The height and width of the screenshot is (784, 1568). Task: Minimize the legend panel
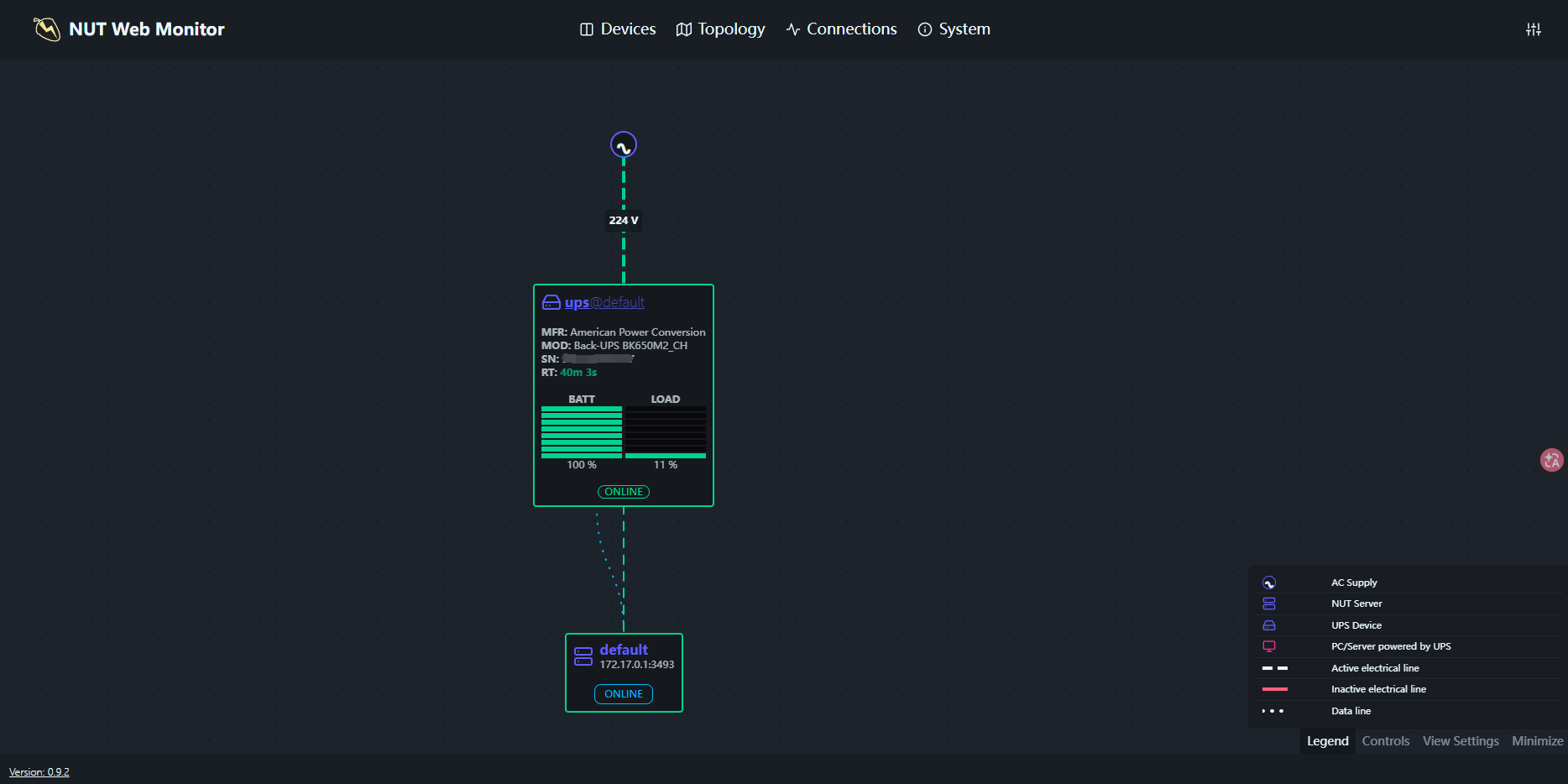(1538, 741)
